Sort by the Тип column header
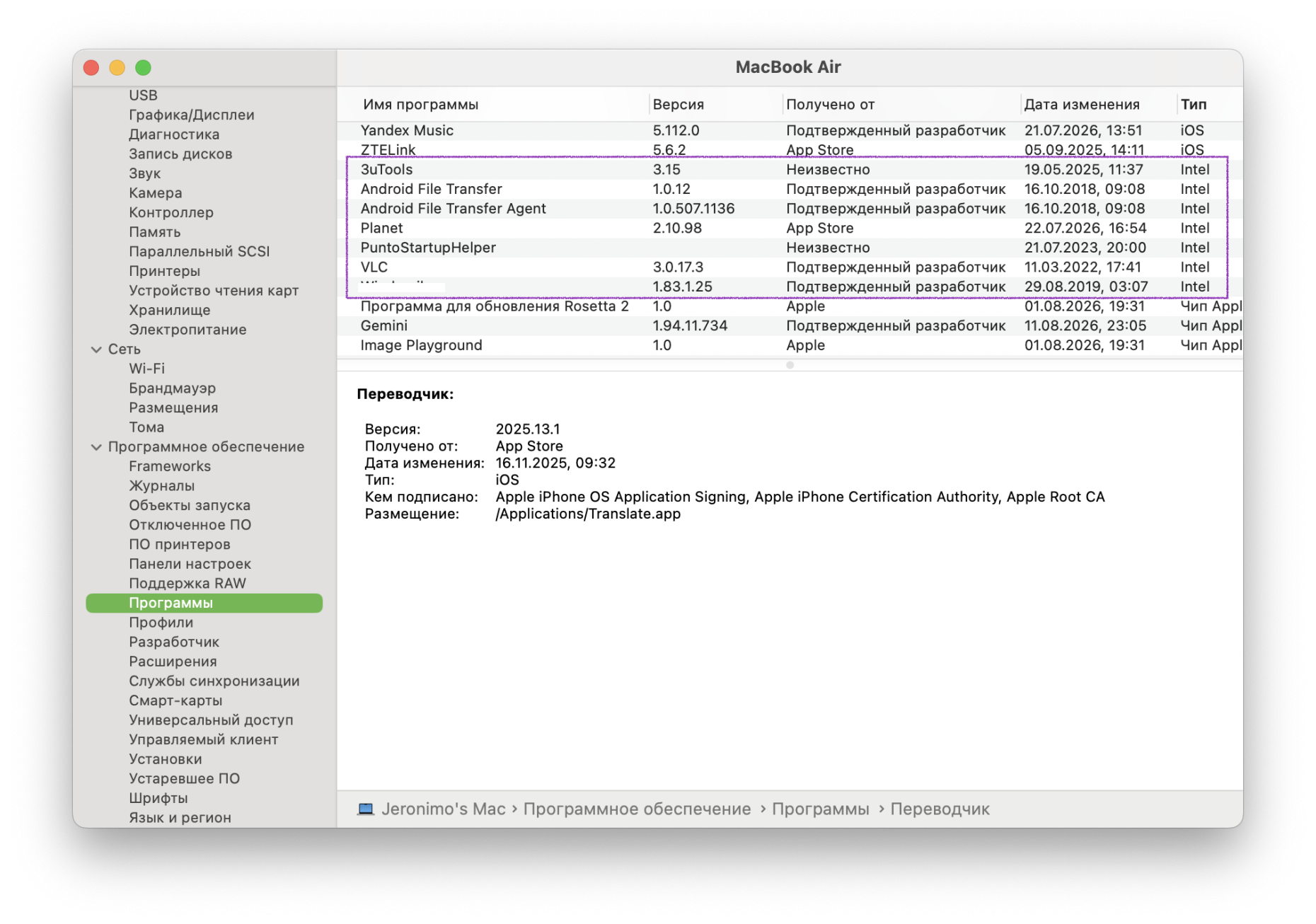 [x=1193, y=105]
